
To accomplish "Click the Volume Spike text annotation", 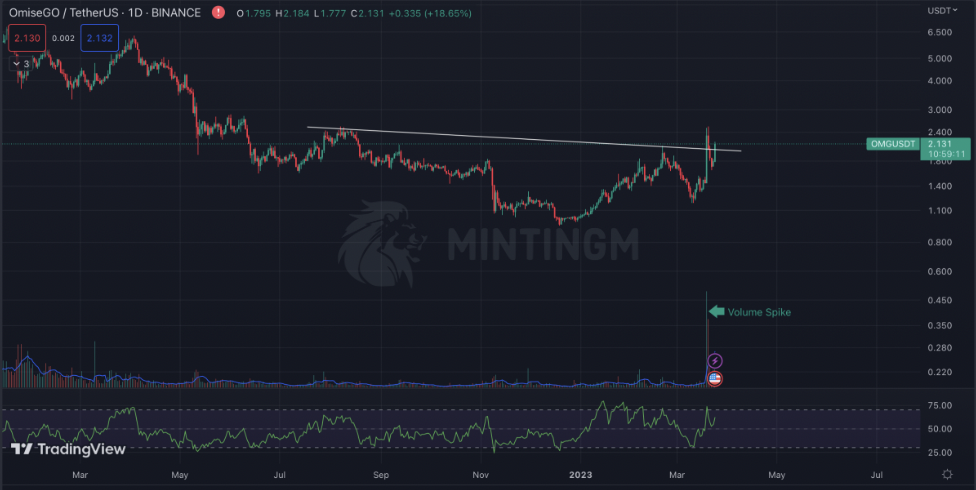I will coord(759,312).
